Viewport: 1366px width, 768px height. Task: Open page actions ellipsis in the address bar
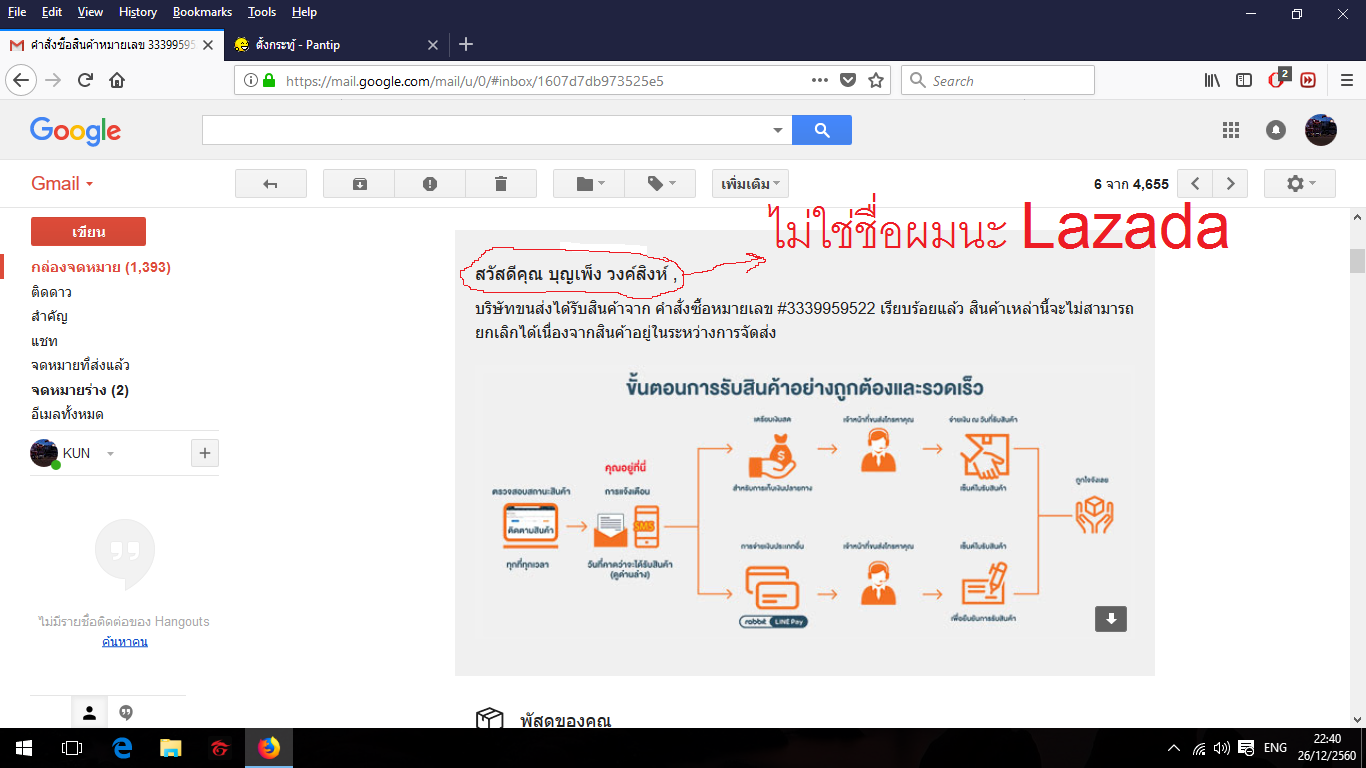pyautogui.click(x=819, y=81)
